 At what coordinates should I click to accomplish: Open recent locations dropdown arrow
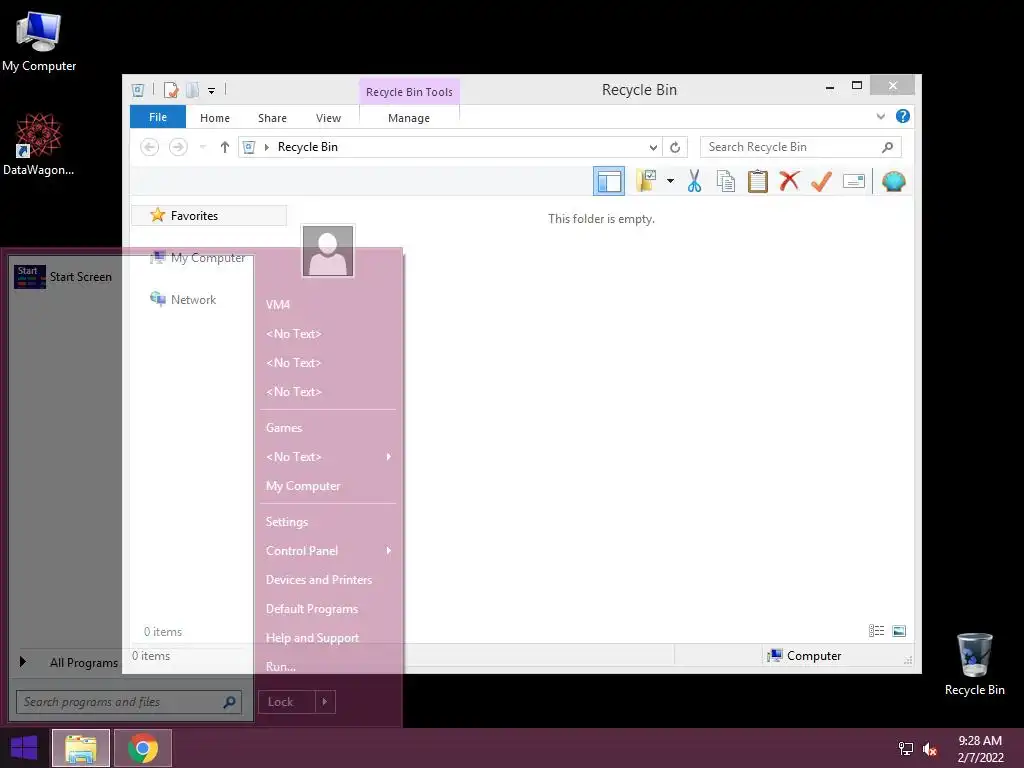coord(203,147)
